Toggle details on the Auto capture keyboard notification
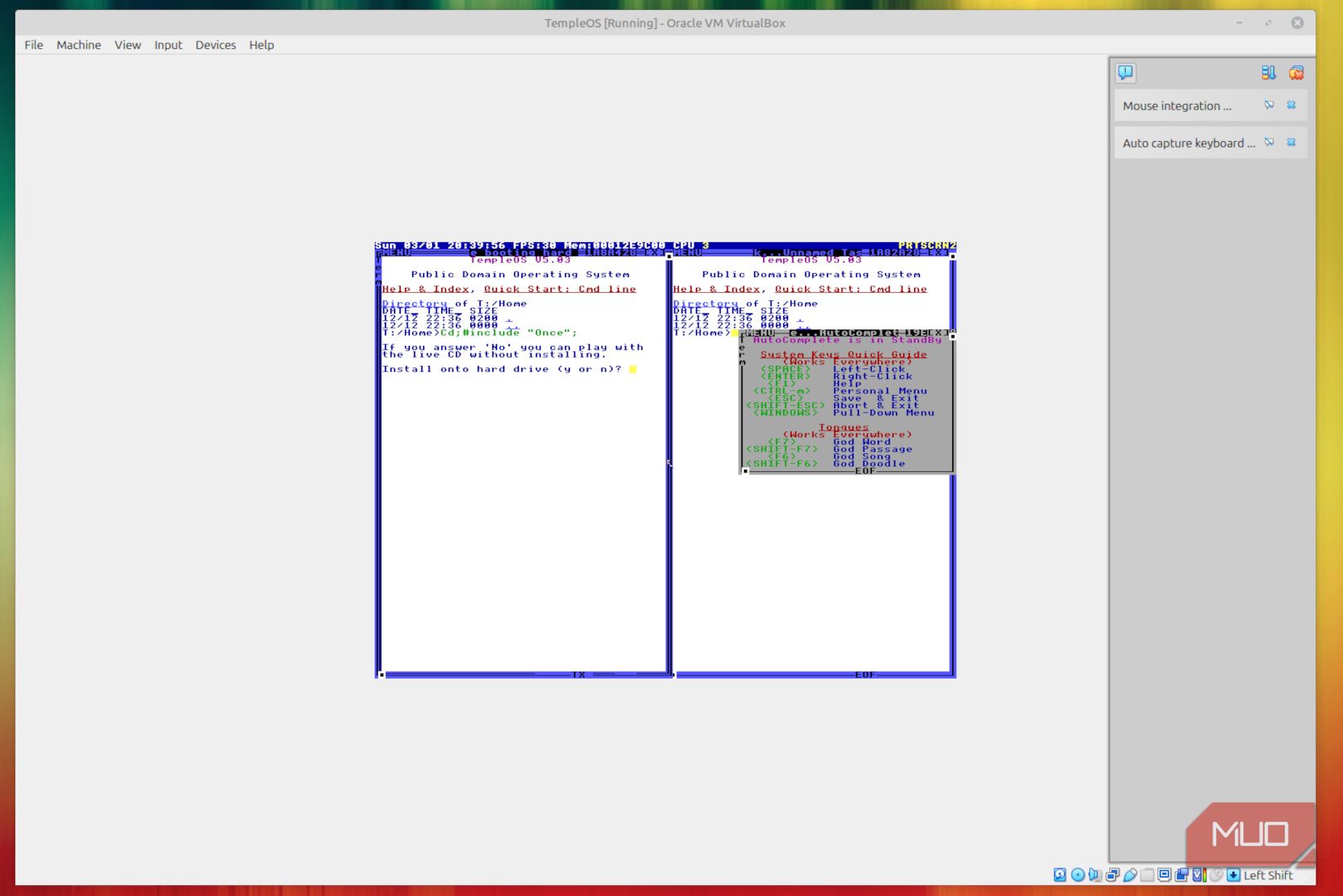Screen dimensions: 1343x896 coord(1269,143)
